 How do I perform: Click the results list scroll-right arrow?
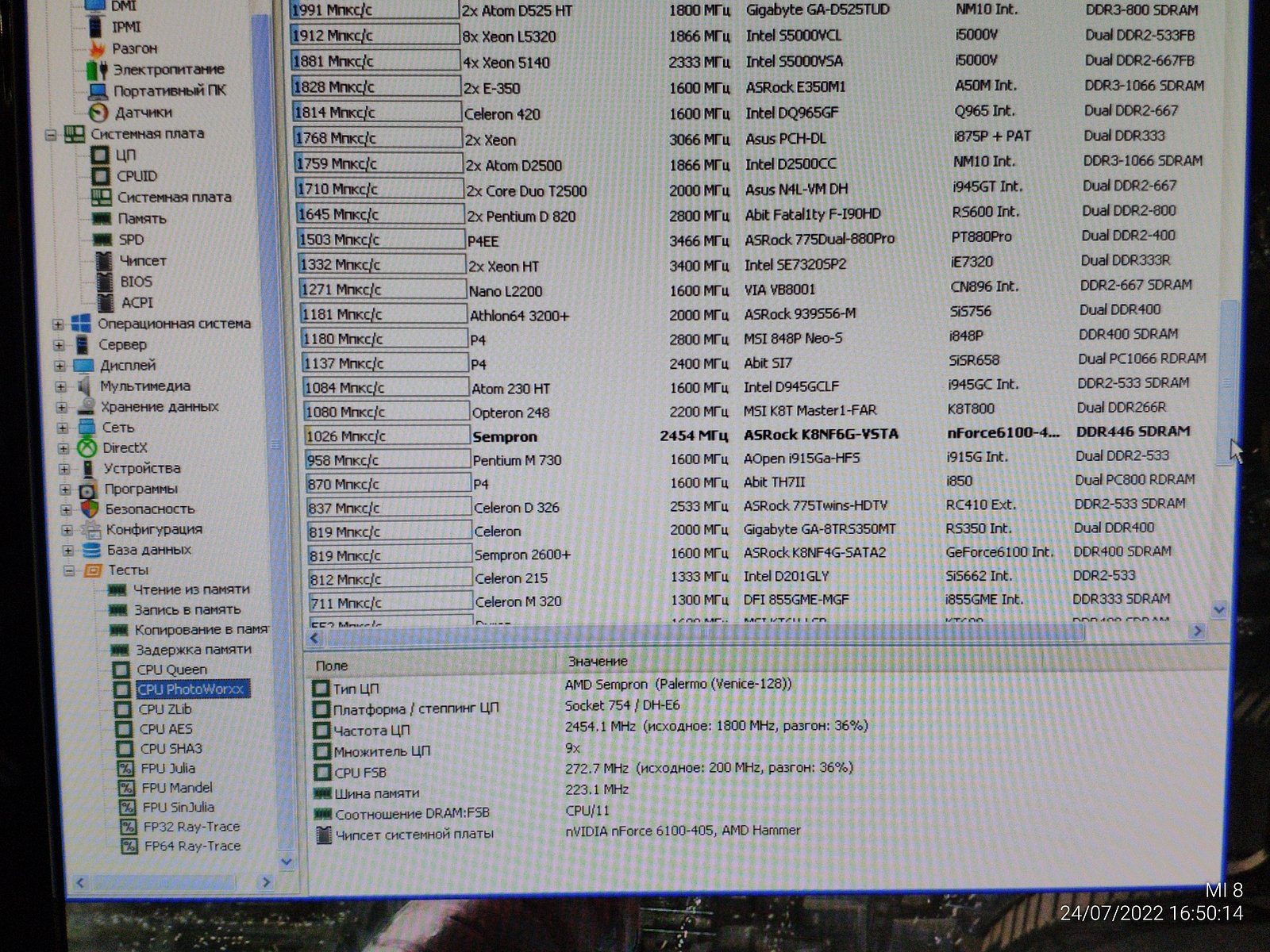coord(1197,631)
